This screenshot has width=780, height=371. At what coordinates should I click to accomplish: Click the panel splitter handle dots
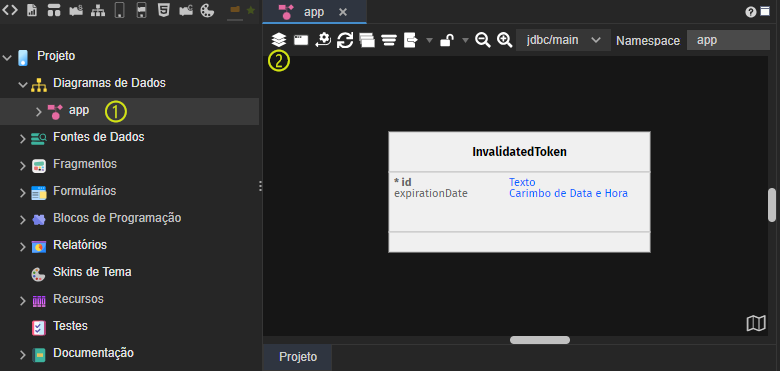click(x=261, y=186)
